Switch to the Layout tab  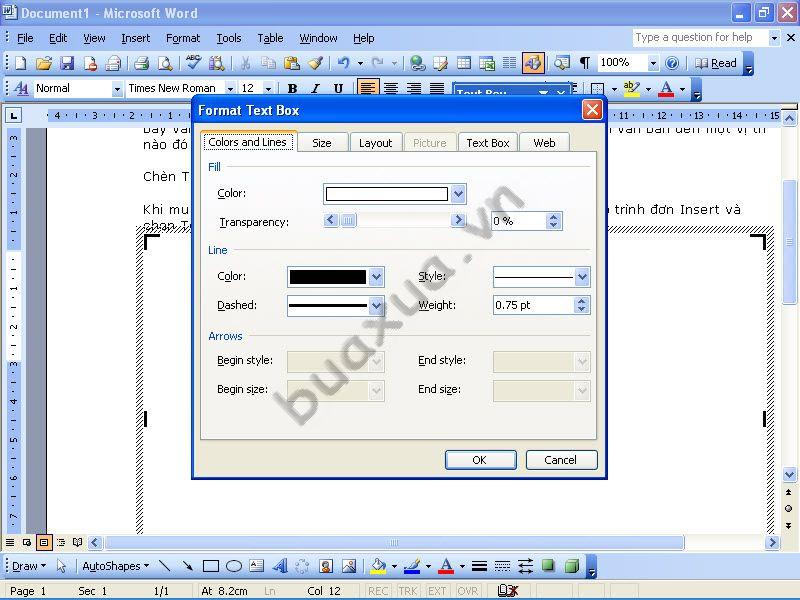click(376, 143)
